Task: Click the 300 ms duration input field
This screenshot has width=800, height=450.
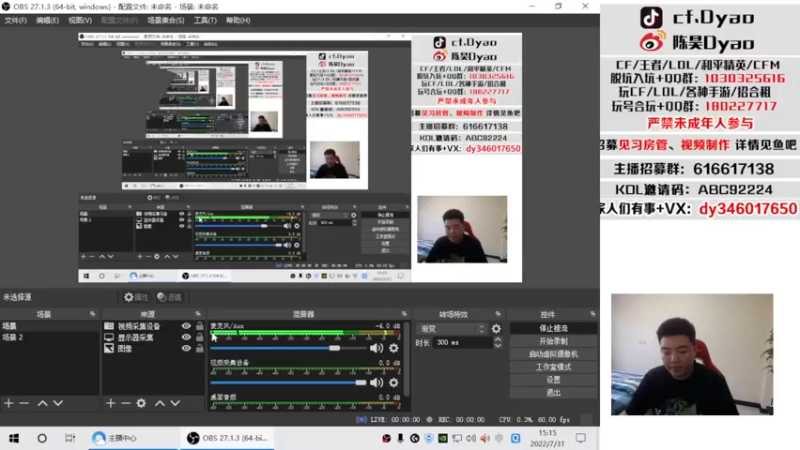Action: 464,342
